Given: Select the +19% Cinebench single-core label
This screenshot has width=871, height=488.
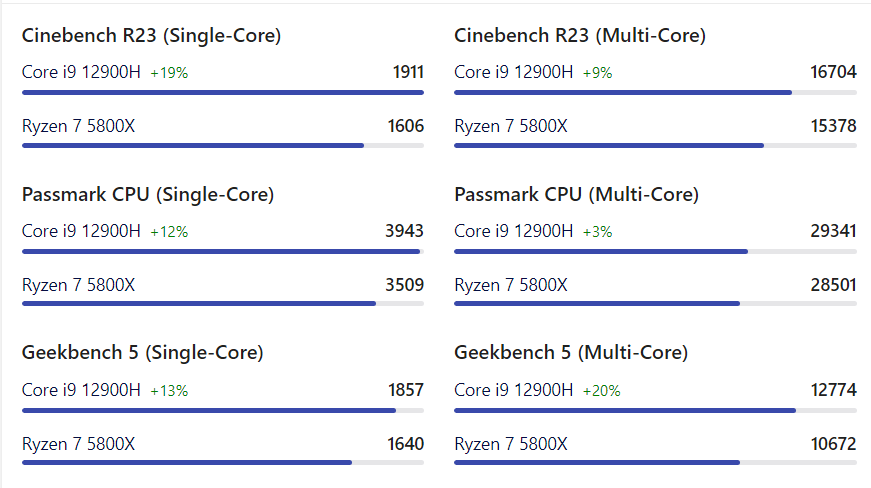Looking at the screenshot, I should coord(169,73).
